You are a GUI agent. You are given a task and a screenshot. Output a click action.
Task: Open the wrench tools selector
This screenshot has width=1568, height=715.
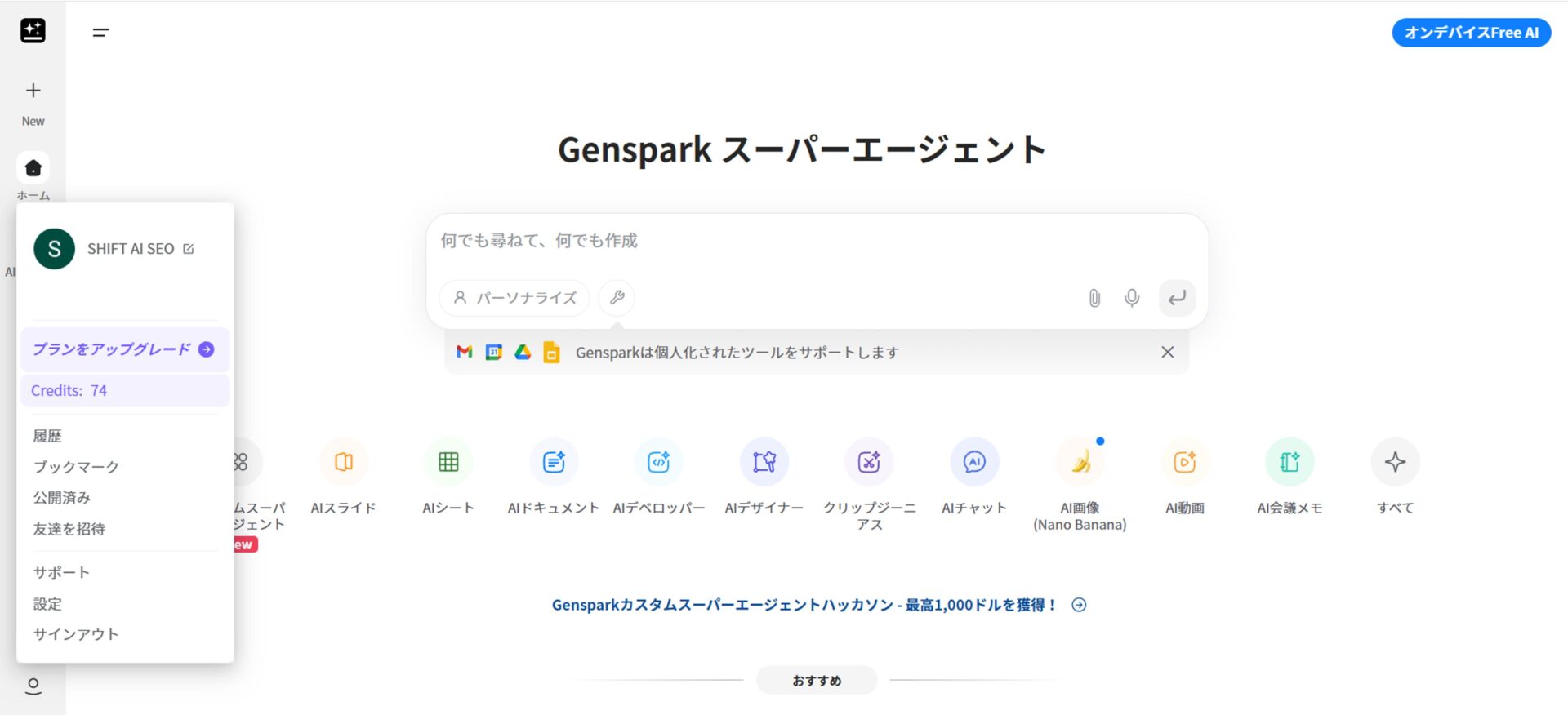point(617,298)
